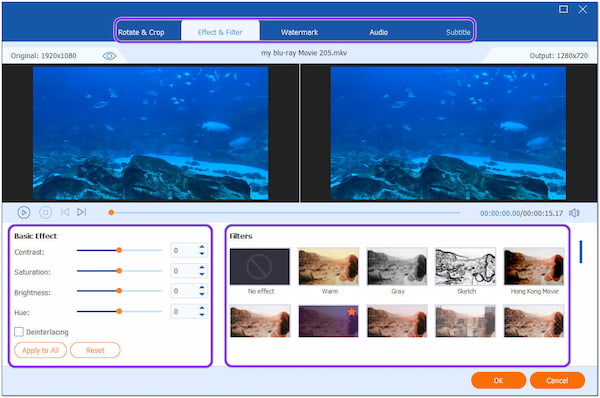Click the volume speaker icon
Screen dimensions: 600x398
(x=574, y=213)
